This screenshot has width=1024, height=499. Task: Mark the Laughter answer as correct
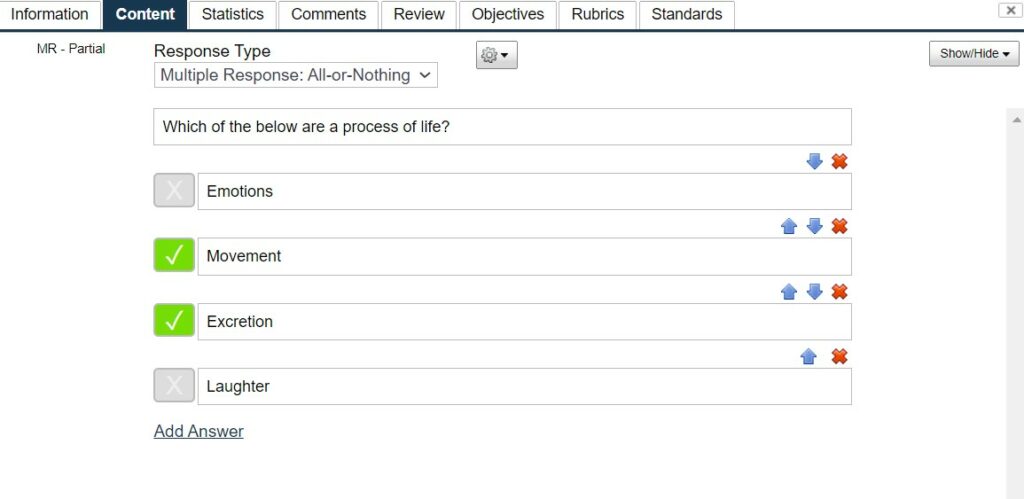tap(174, 385)
